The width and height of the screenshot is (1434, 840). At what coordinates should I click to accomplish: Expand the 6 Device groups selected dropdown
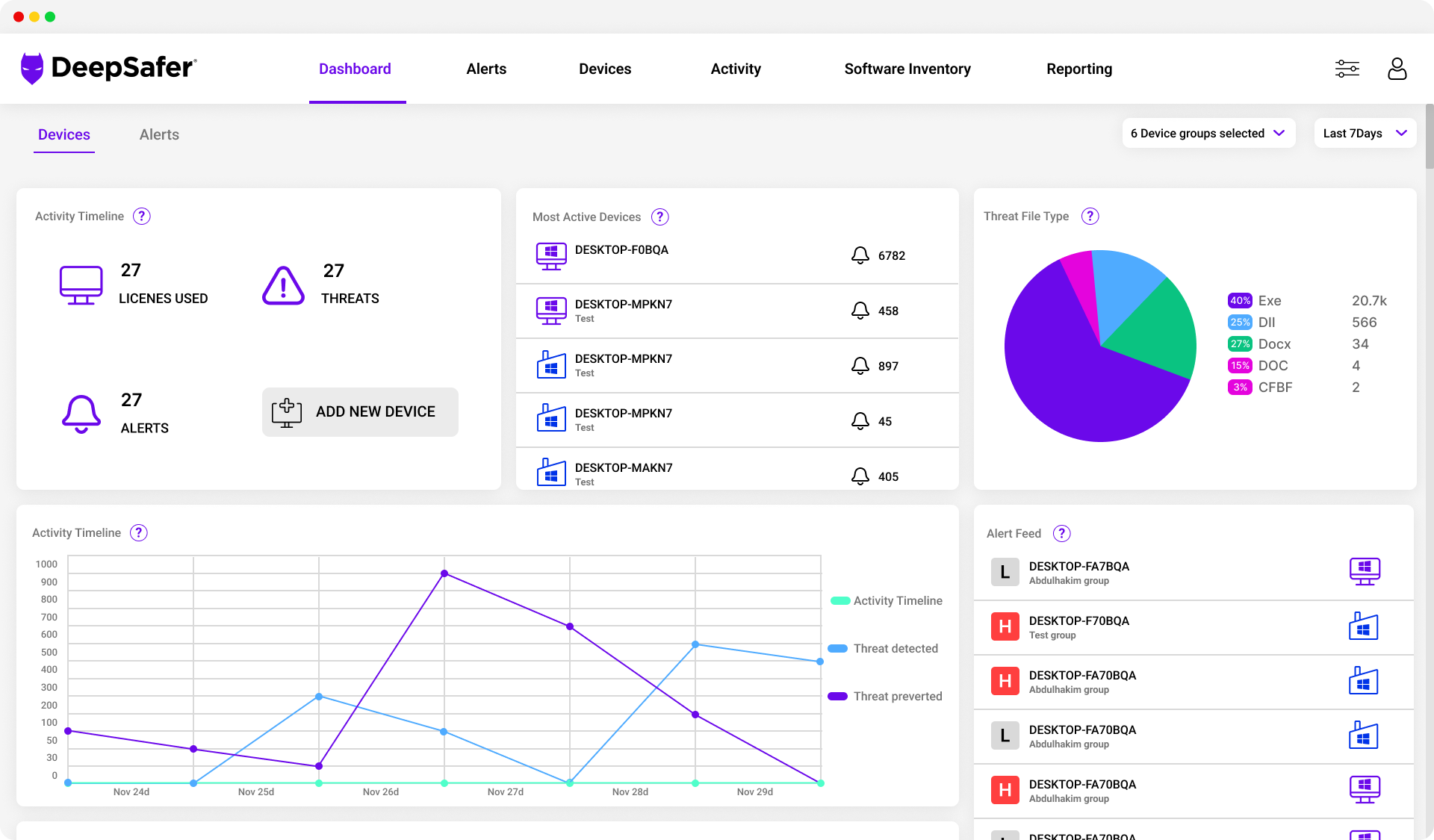point(1208,133)
